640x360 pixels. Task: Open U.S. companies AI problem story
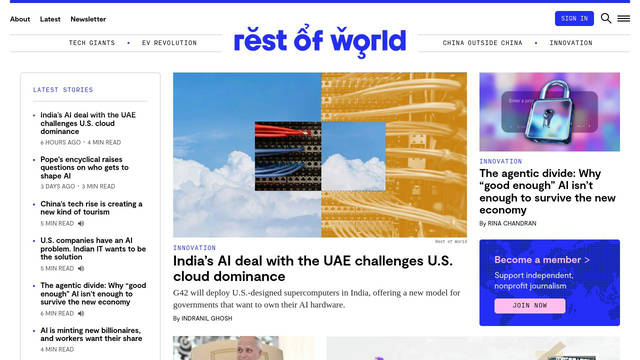pyautogui.click(x=93, y=249)
